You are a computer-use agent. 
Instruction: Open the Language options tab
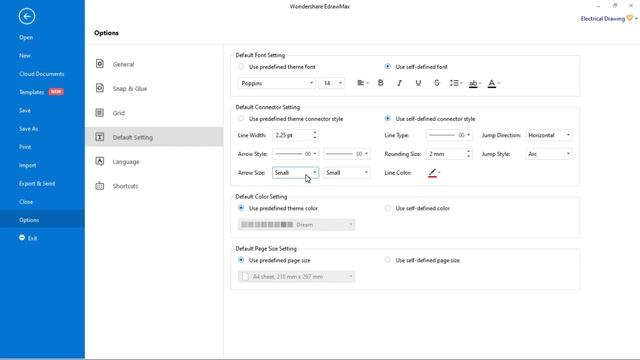pos(154,162)
